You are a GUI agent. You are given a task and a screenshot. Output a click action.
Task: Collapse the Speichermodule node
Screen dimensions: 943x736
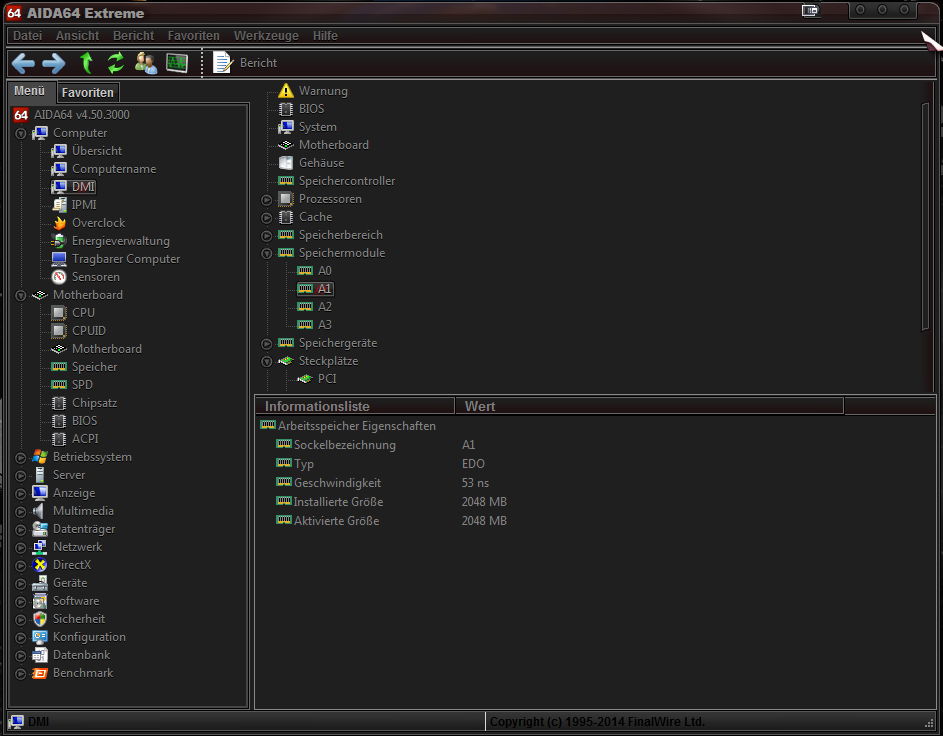point(266,254)
